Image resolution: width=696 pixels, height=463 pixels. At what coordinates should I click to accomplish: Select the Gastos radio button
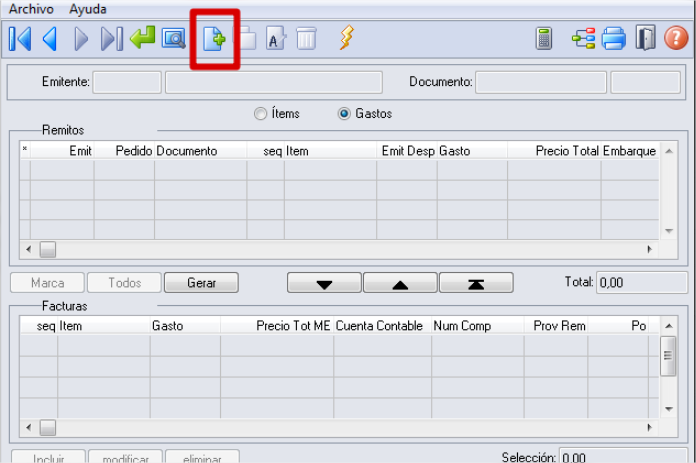point(344,114)
